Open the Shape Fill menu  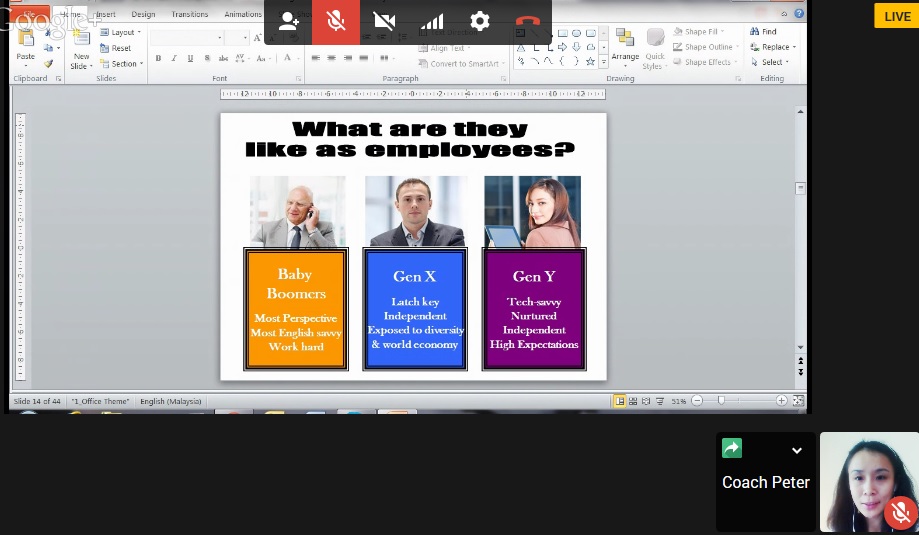point(699,32)
